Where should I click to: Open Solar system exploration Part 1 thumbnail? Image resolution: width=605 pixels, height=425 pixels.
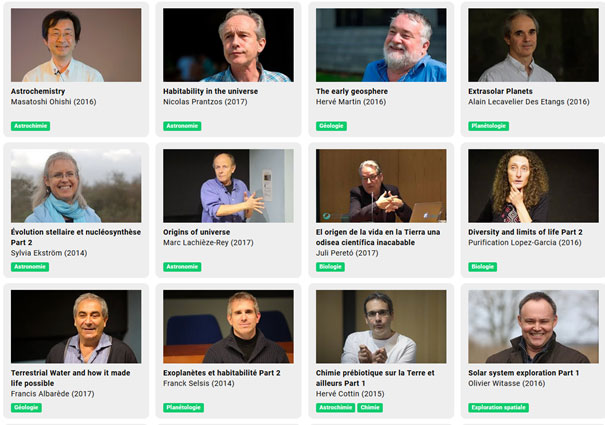point(533,327)
